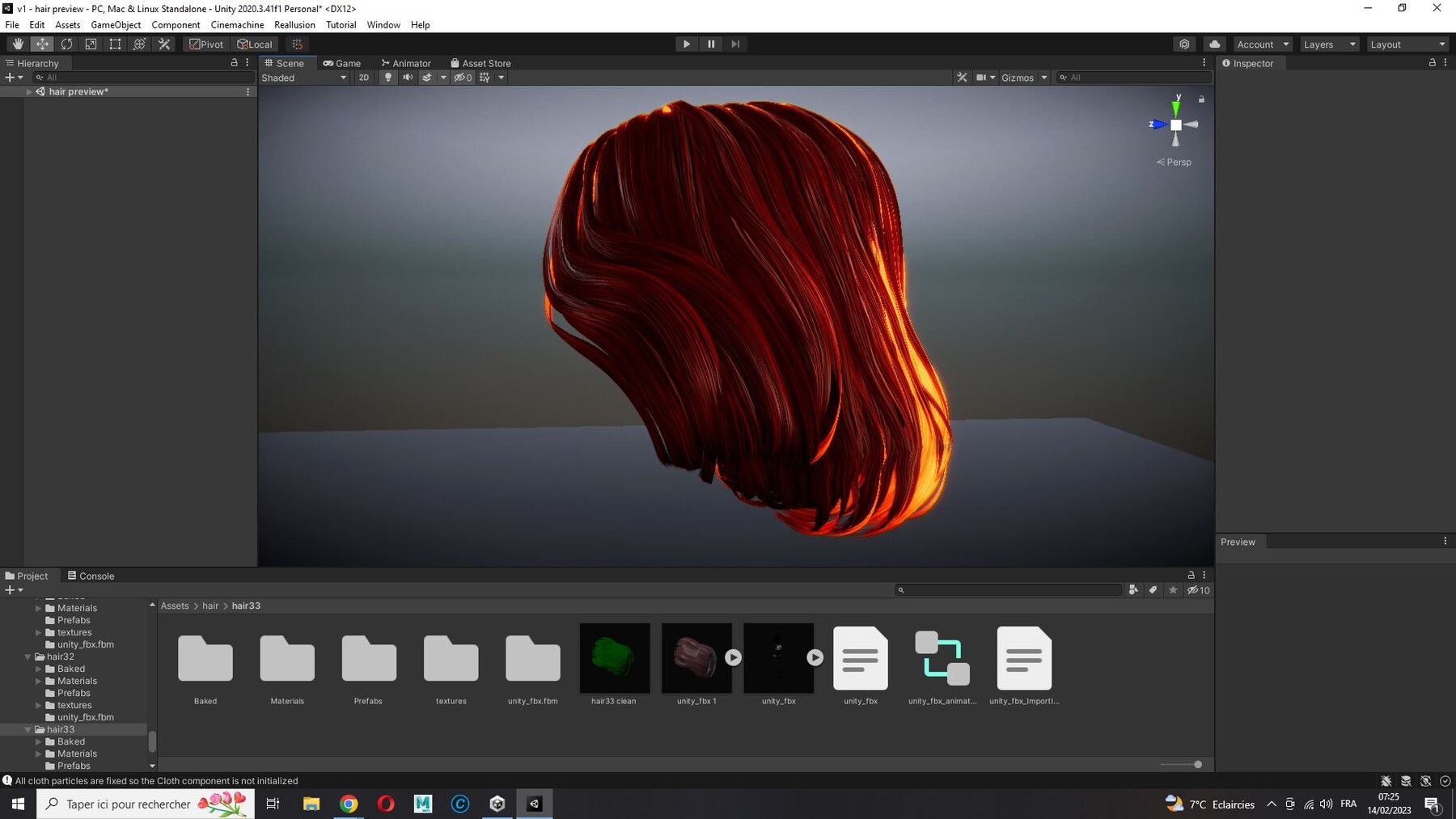This screenshot has width=1456, height=819.
Task: Click the Hierarchy search field
Action: (x=143, y=78)
